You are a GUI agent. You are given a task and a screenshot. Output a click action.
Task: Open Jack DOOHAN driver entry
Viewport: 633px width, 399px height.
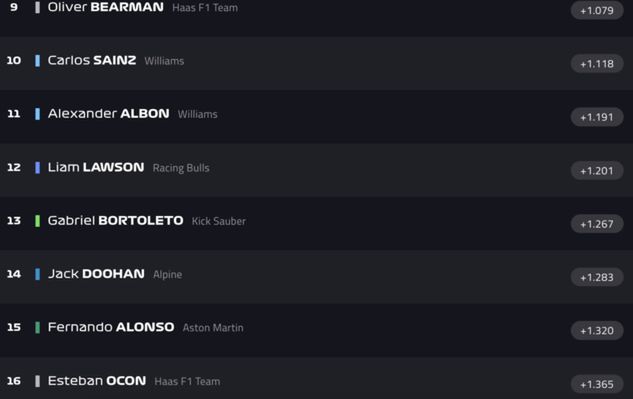click(x=316, y=277)
